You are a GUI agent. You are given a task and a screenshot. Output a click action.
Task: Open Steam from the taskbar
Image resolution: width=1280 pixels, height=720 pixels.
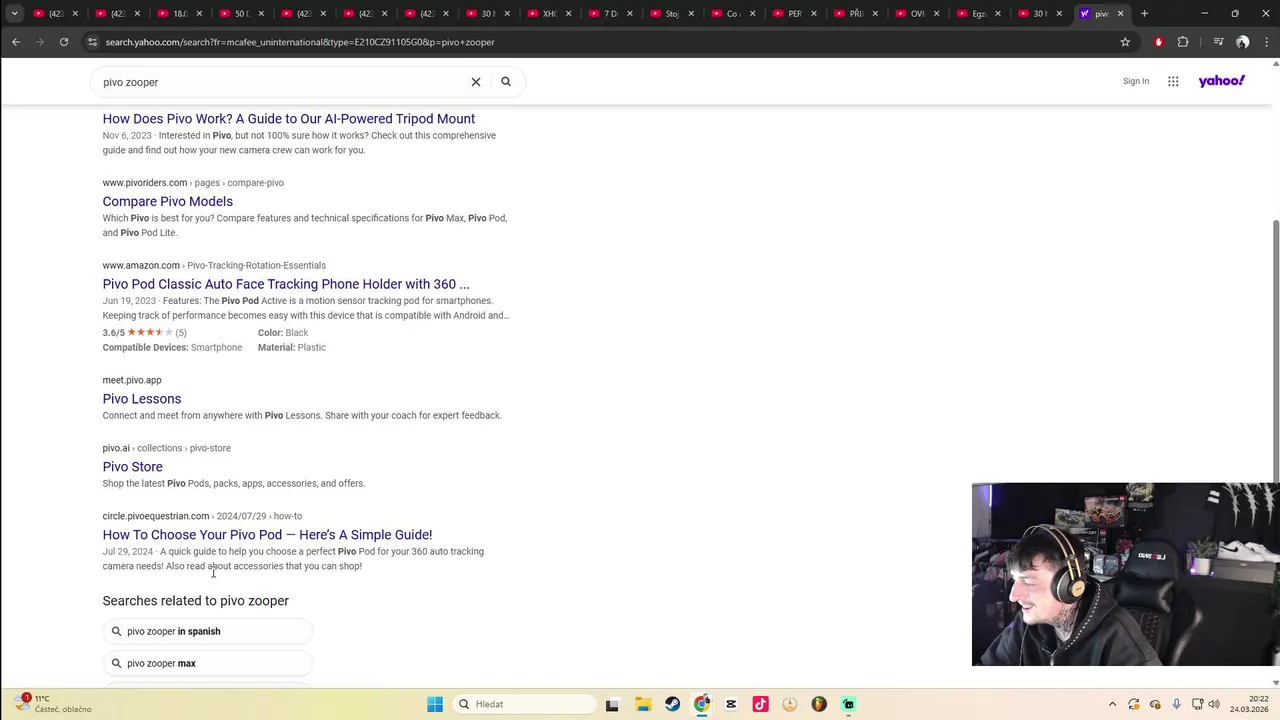coord(672,704)
